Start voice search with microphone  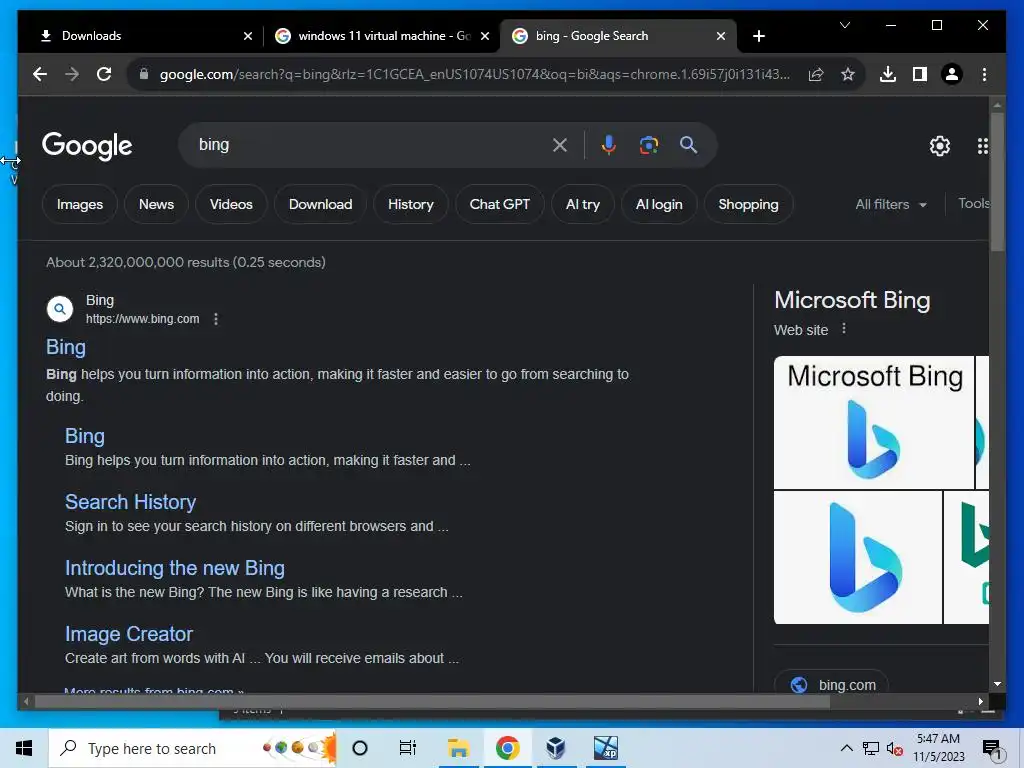point(609,145)
